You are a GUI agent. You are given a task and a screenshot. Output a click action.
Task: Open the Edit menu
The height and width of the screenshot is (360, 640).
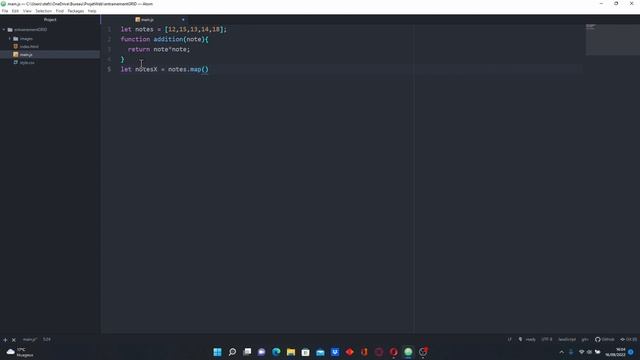coord(15,11)
